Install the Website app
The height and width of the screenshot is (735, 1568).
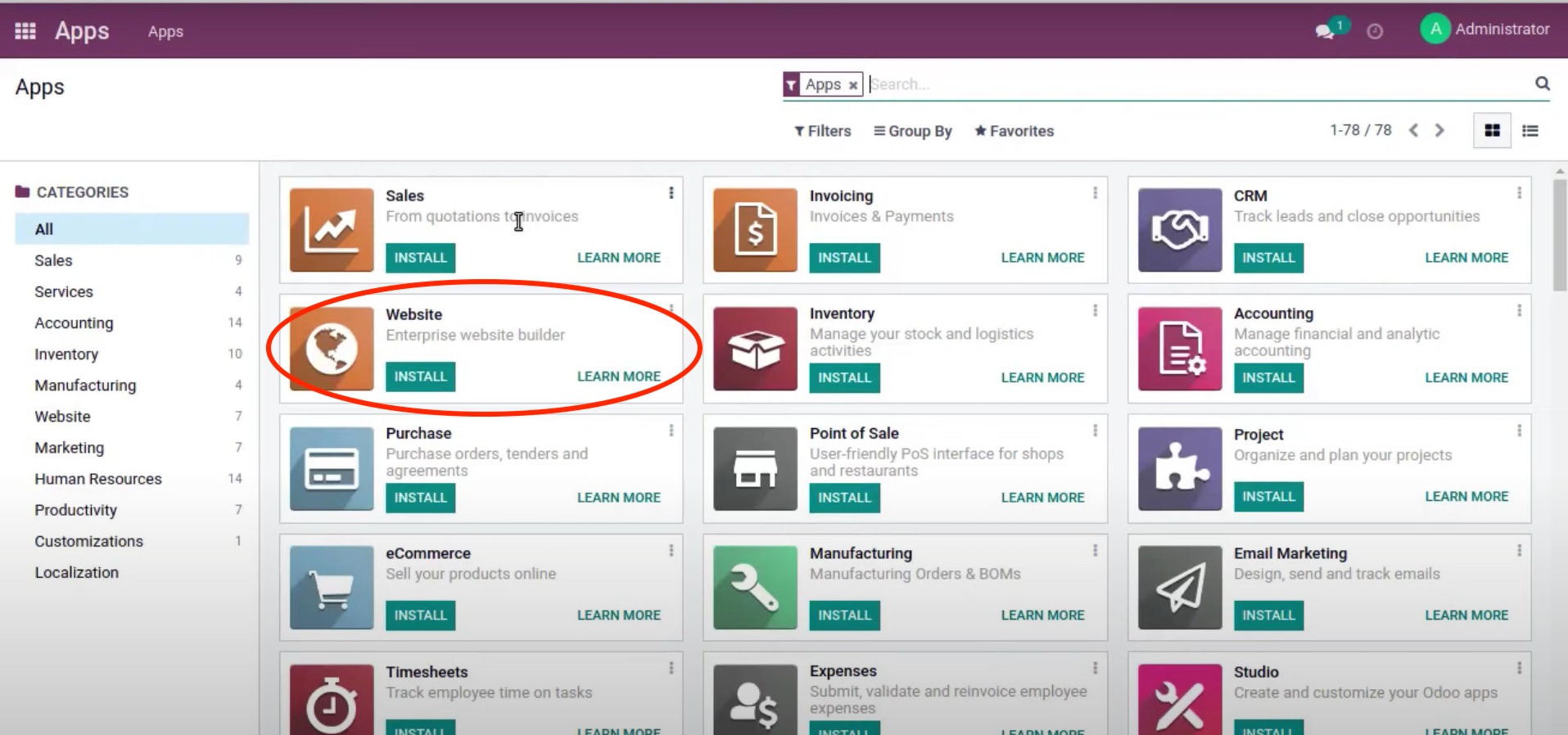(x=420, y=377)
